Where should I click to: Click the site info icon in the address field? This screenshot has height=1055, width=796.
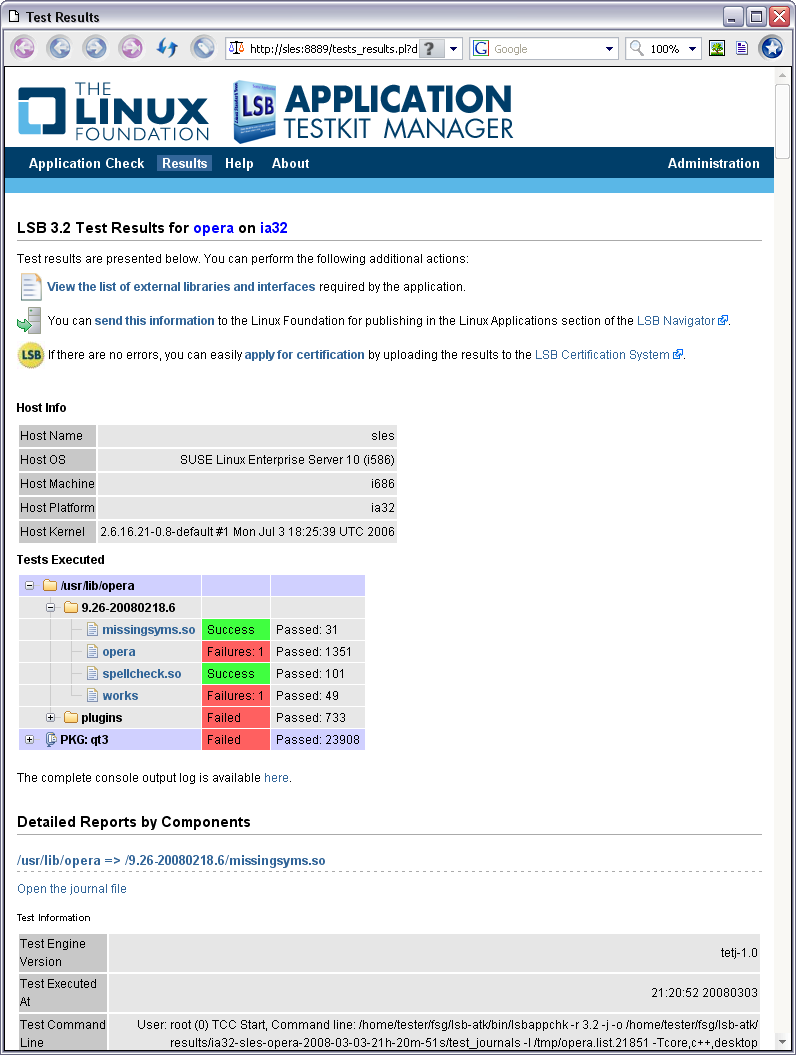point(236,48)
